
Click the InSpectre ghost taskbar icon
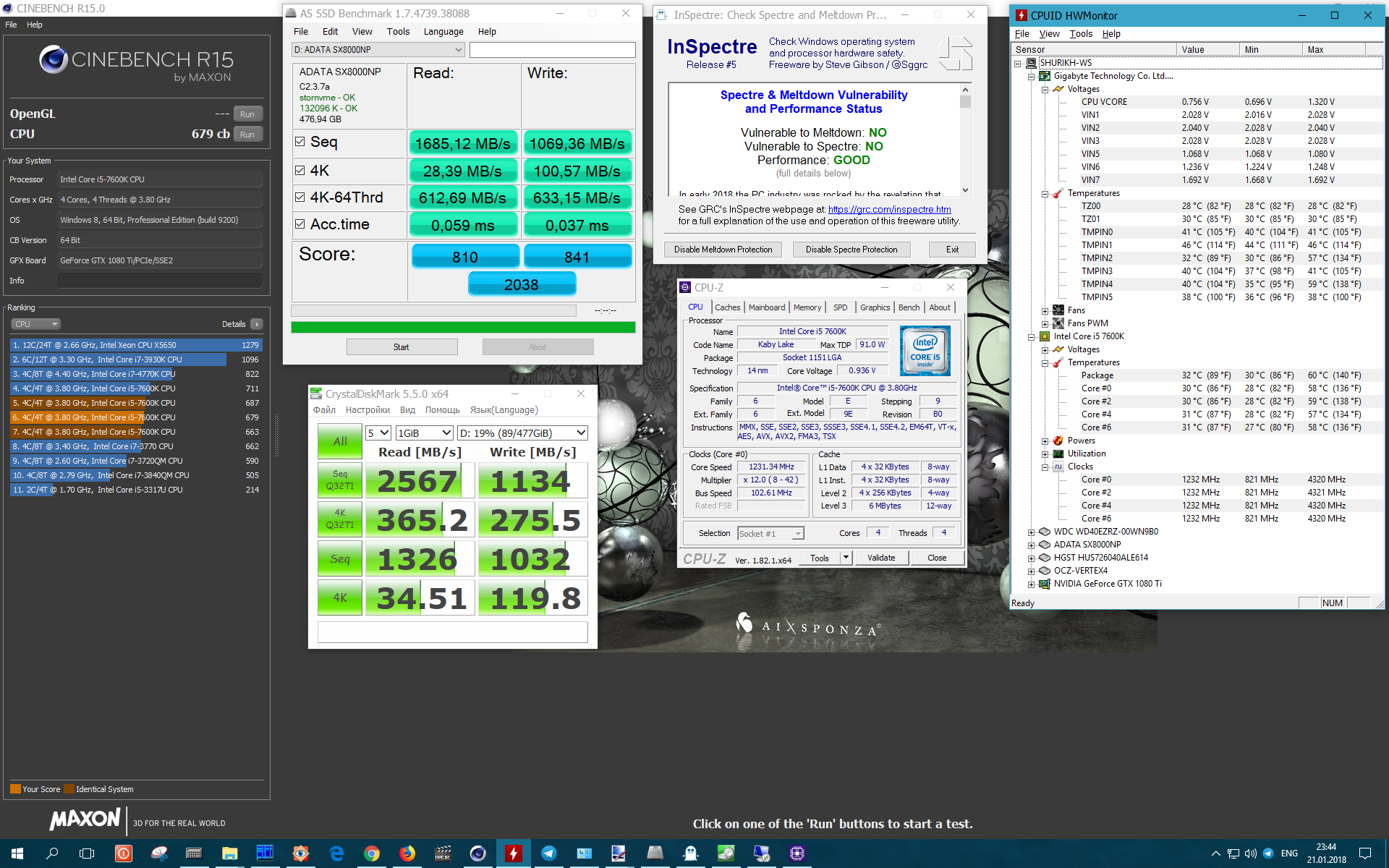[690, 854]
